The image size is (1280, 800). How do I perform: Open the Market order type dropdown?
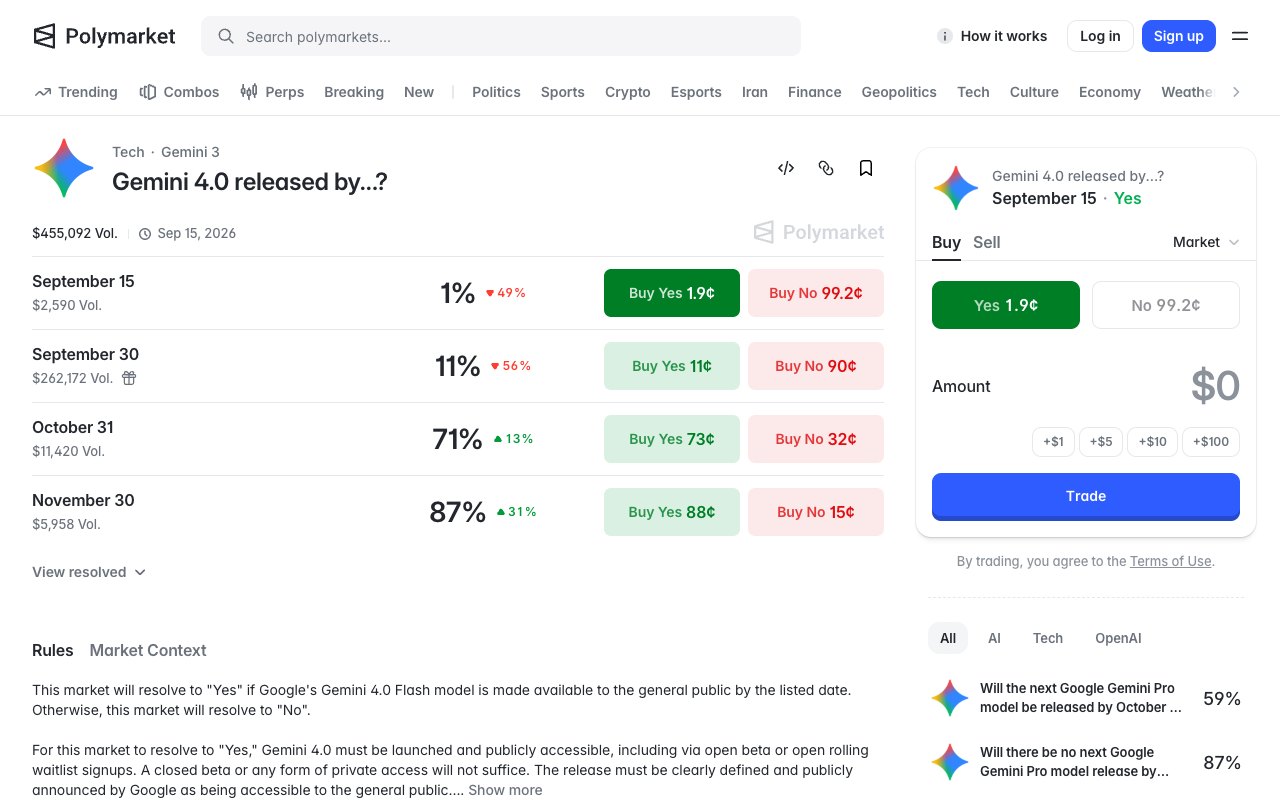click(x=1206, y=242)
